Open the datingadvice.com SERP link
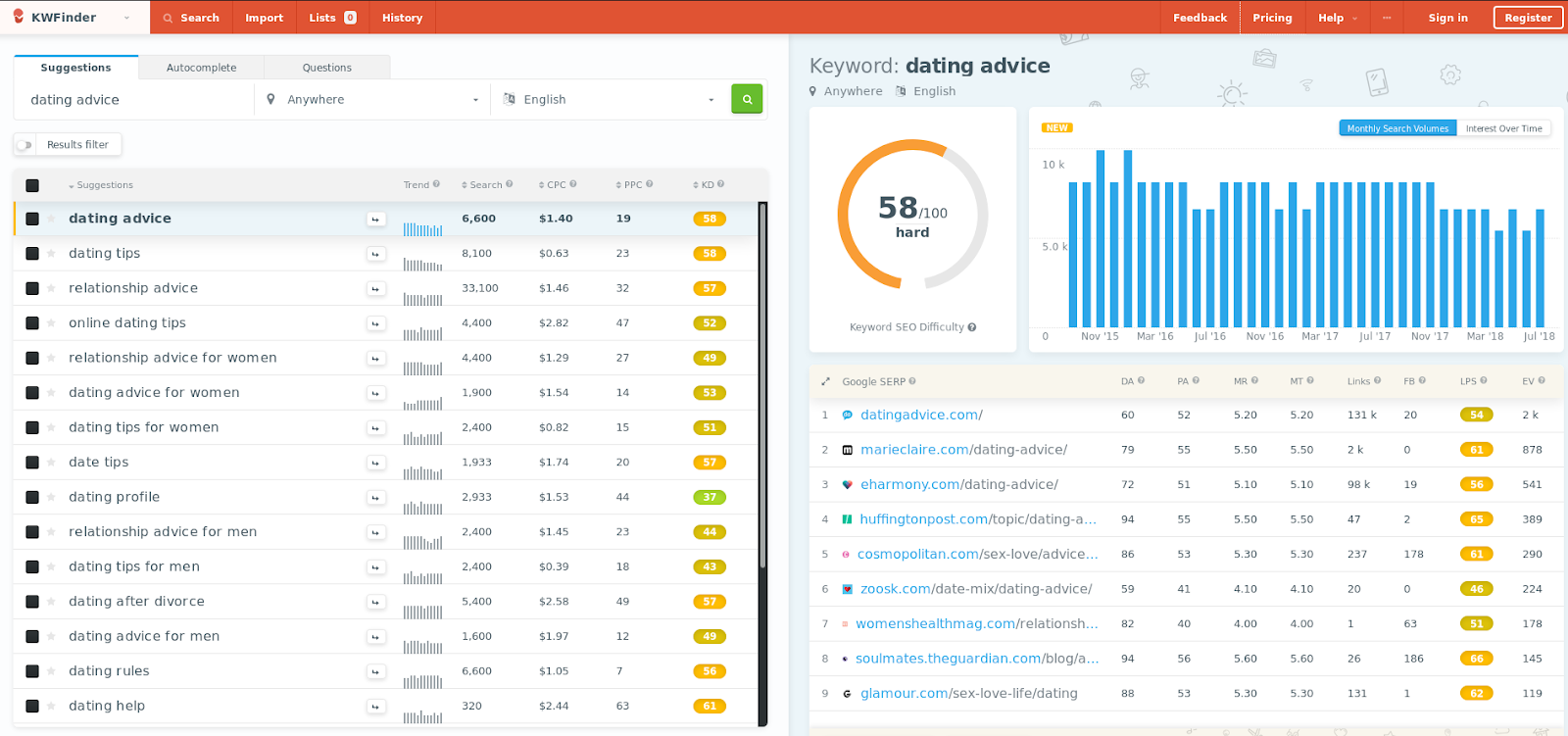The height and width of the screenshot is (736, 1568). click(921, 416)
